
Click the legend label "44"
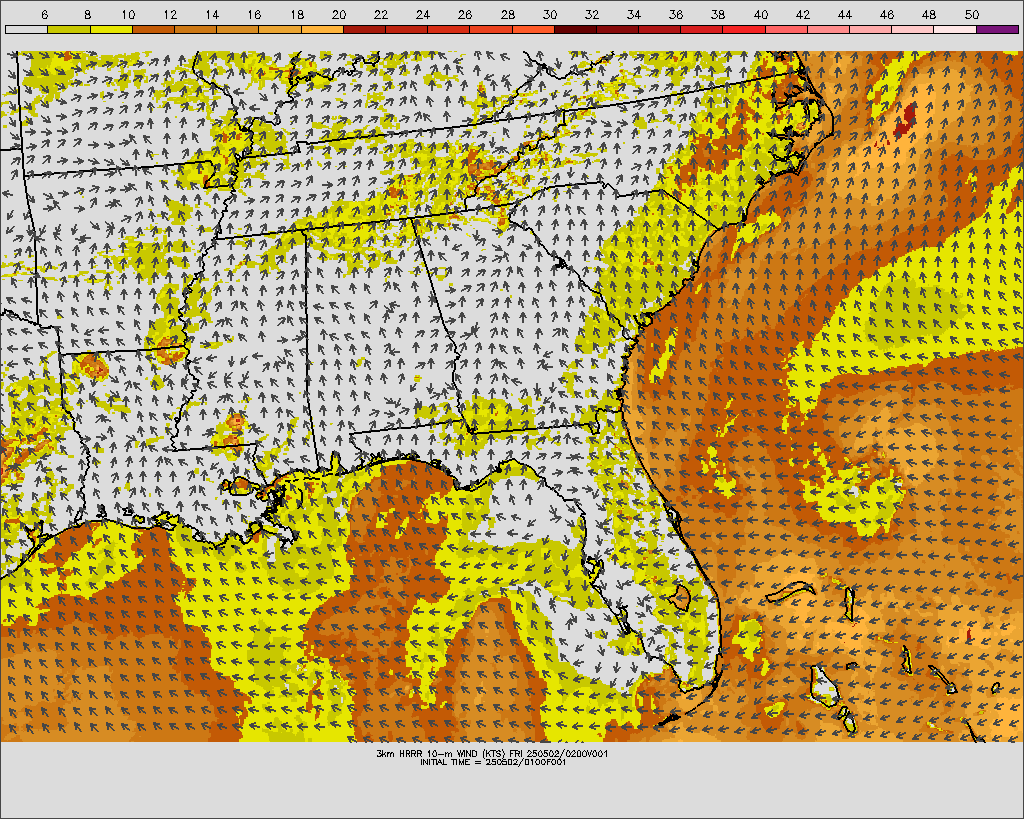coord(845,14)
